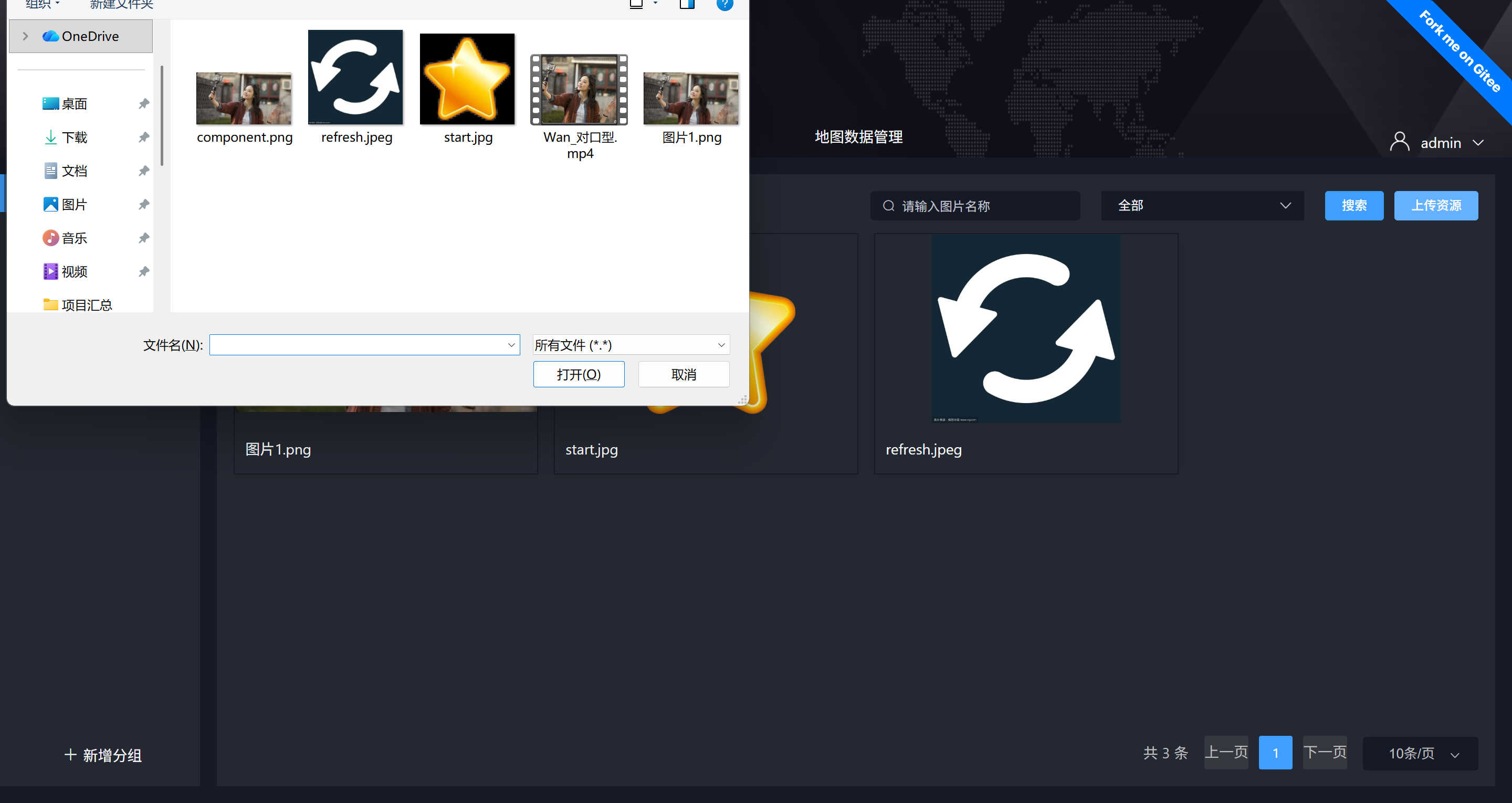This screenshot has width=1512, height=803.
Task: Click the 图片 pictures folder icon
Action: point(50,205)
